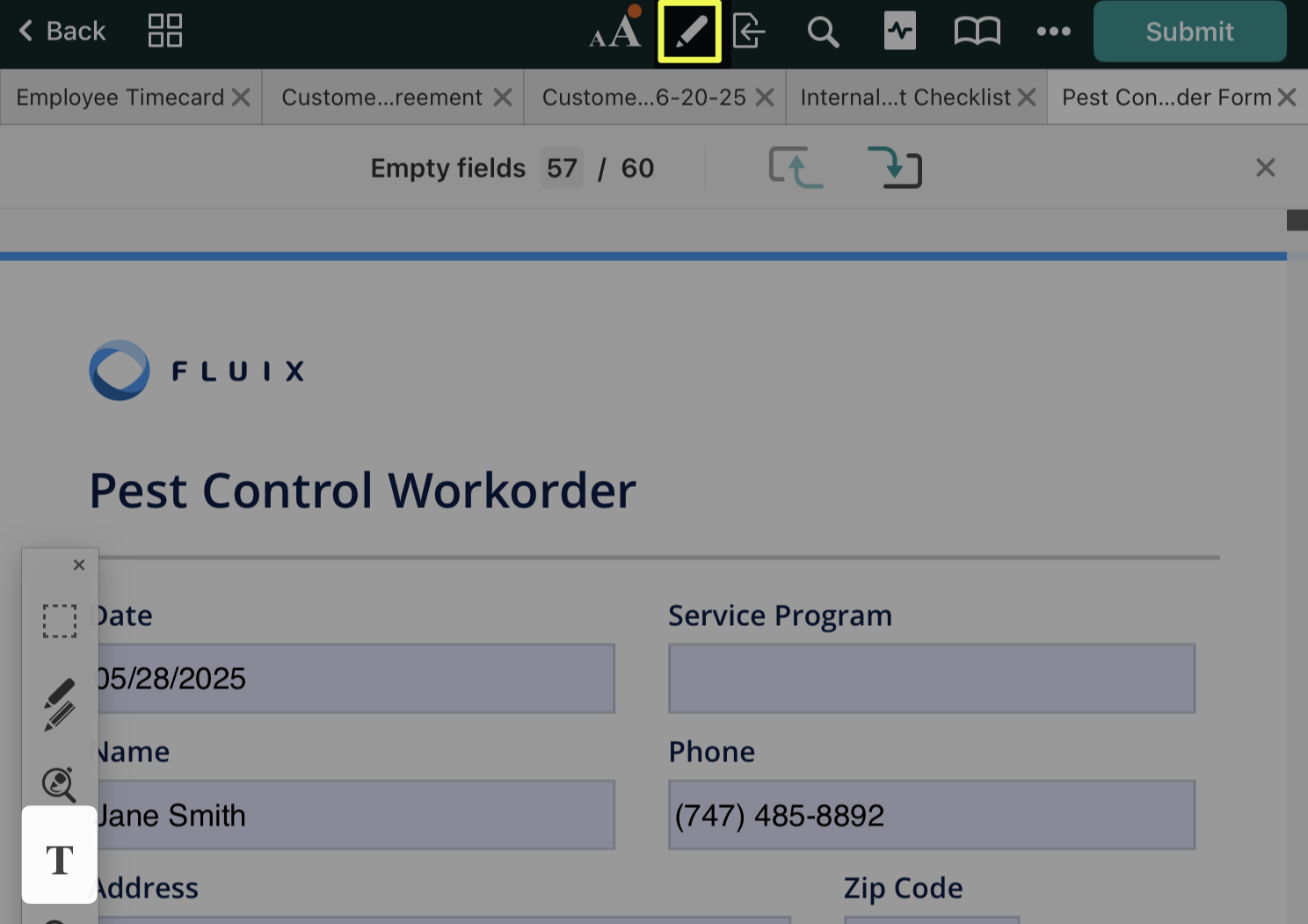This screenshot has height=924, width=1308.
Task: Click the export document icon
Action: point(749,32)
